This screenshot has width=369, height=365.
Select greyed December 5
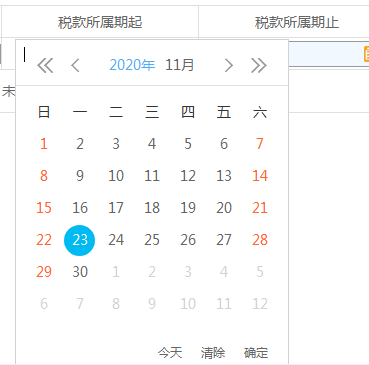[x=260, y=272]
